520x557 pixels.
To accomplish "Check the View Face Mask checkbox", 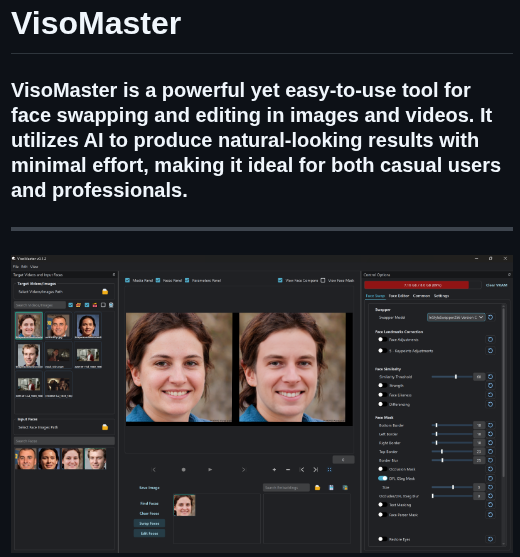I will pos(323,280).
